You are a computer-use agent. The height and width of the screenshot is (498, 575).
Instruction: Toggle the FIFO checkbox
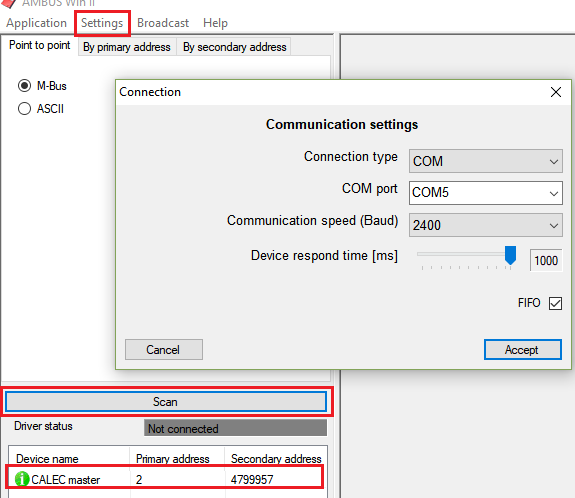point(555,303)
